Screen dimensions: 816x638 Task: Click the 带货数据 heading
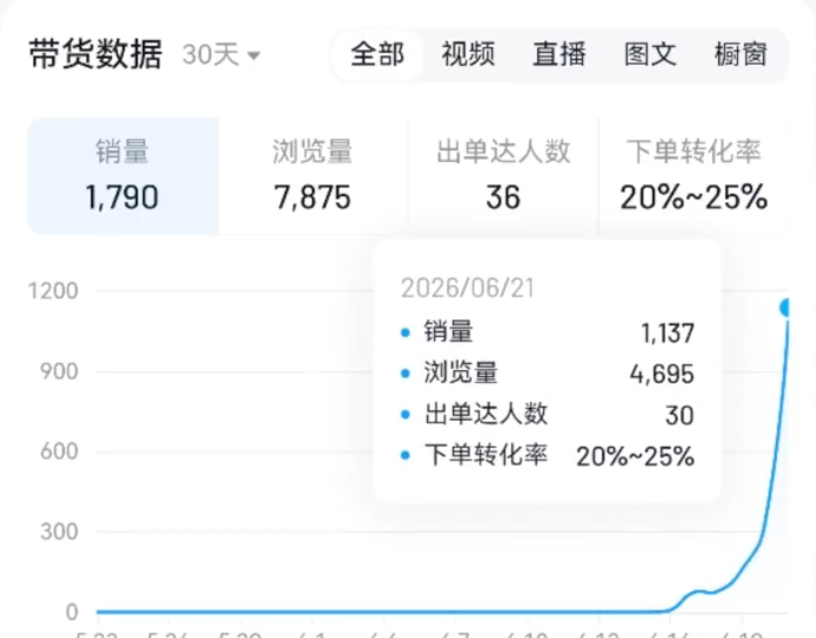click(x=95, y=54)
